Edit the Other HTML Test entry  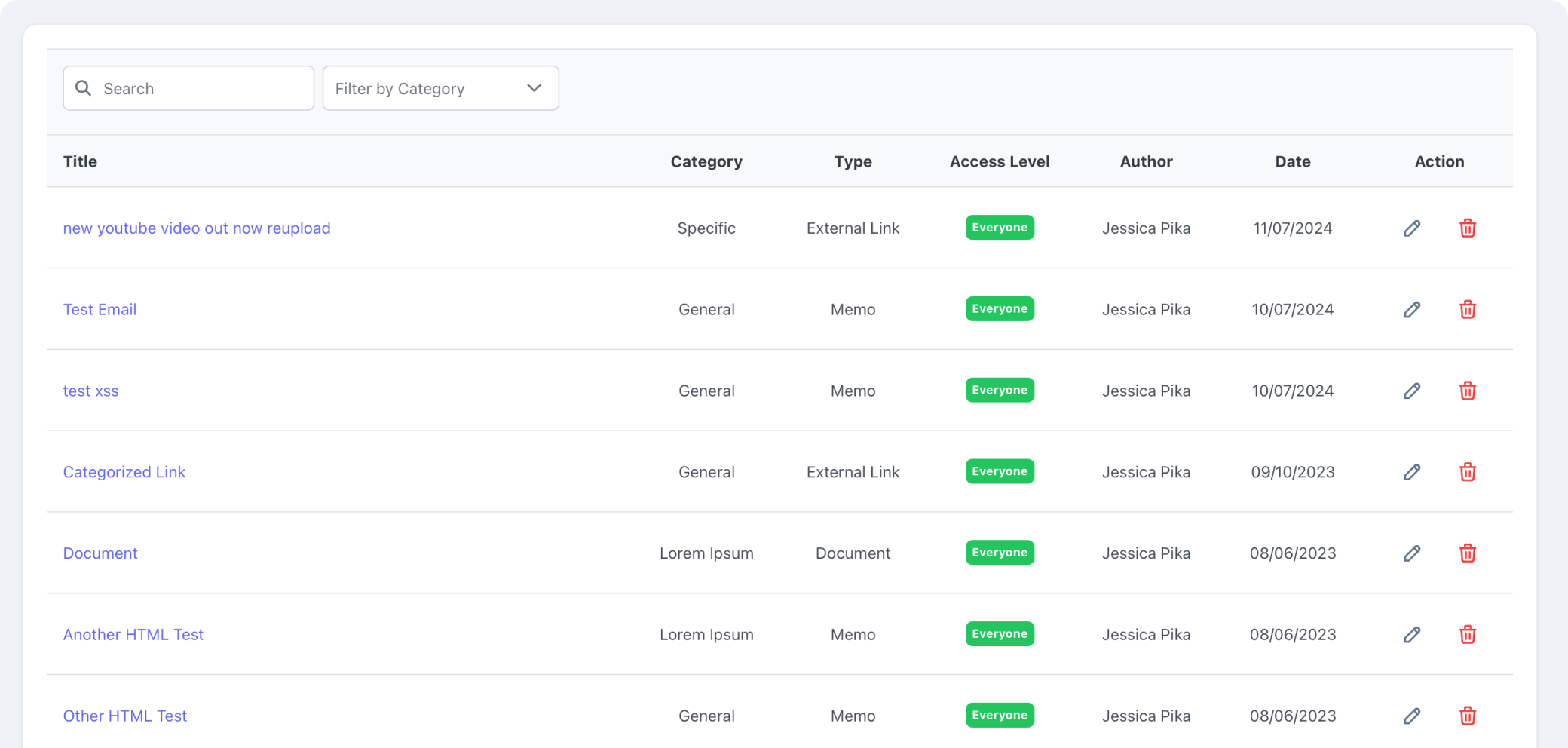click(1412, 717)
